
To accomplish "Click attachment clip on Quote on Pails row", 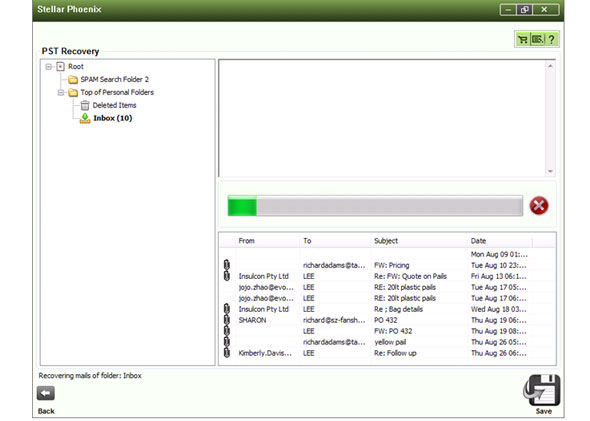I will pyautogui.click(x=227, y=276).
